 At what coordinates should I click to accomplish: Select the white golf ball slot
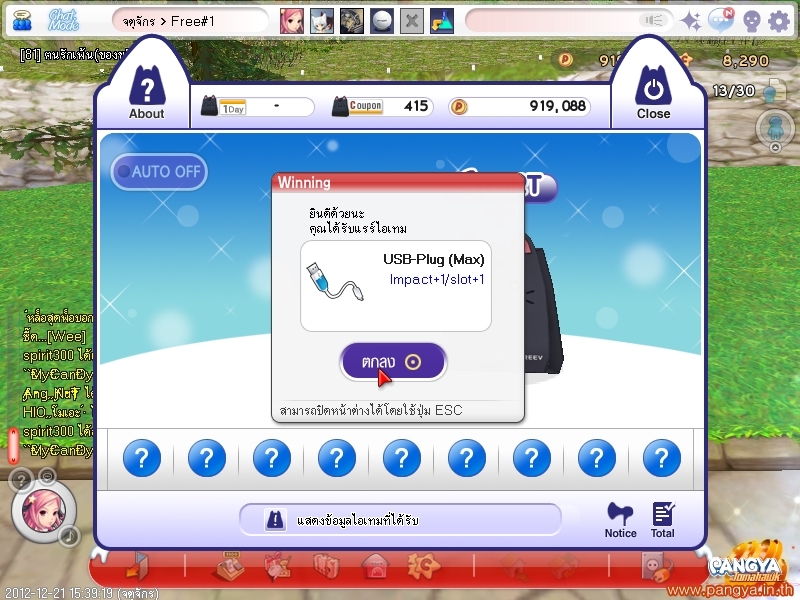[x=382, y=21]
